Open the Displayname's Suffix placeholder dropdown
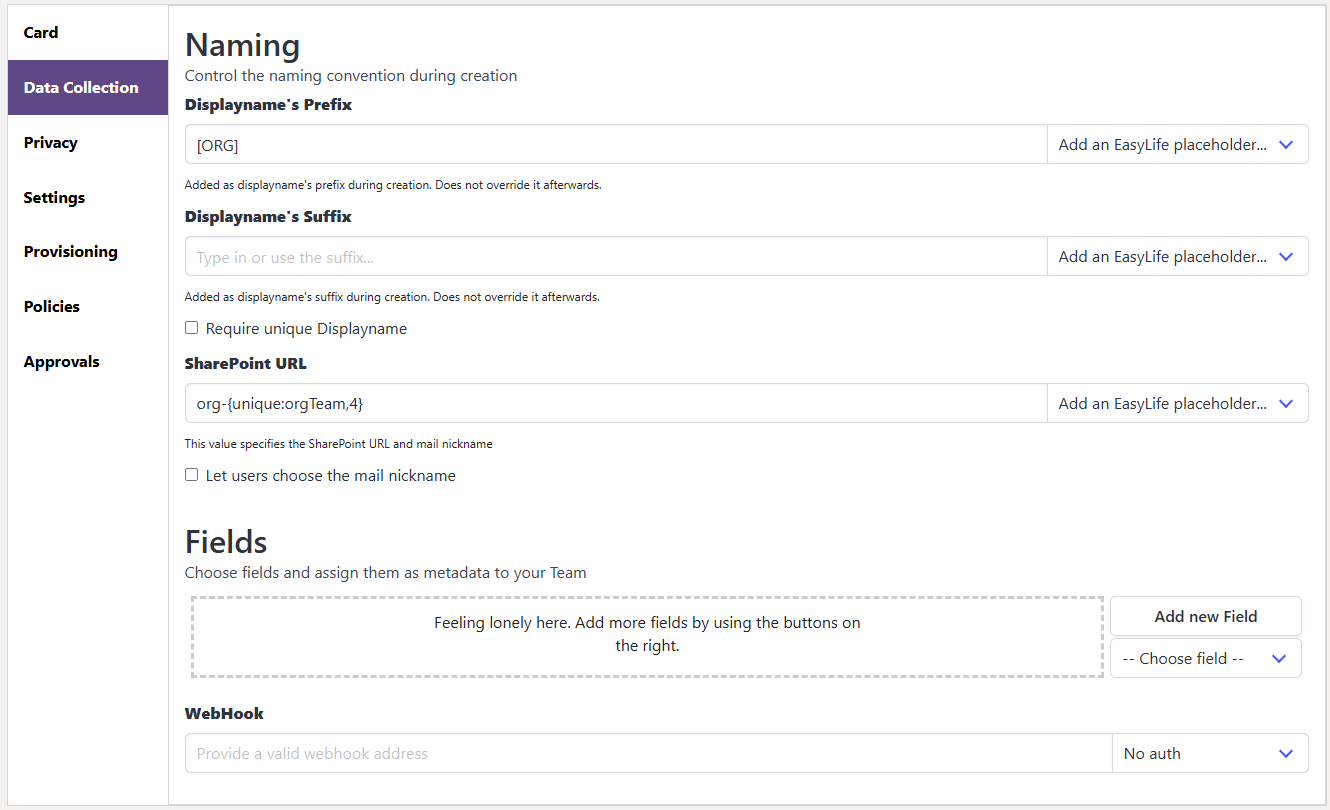 click(1176, 256)
